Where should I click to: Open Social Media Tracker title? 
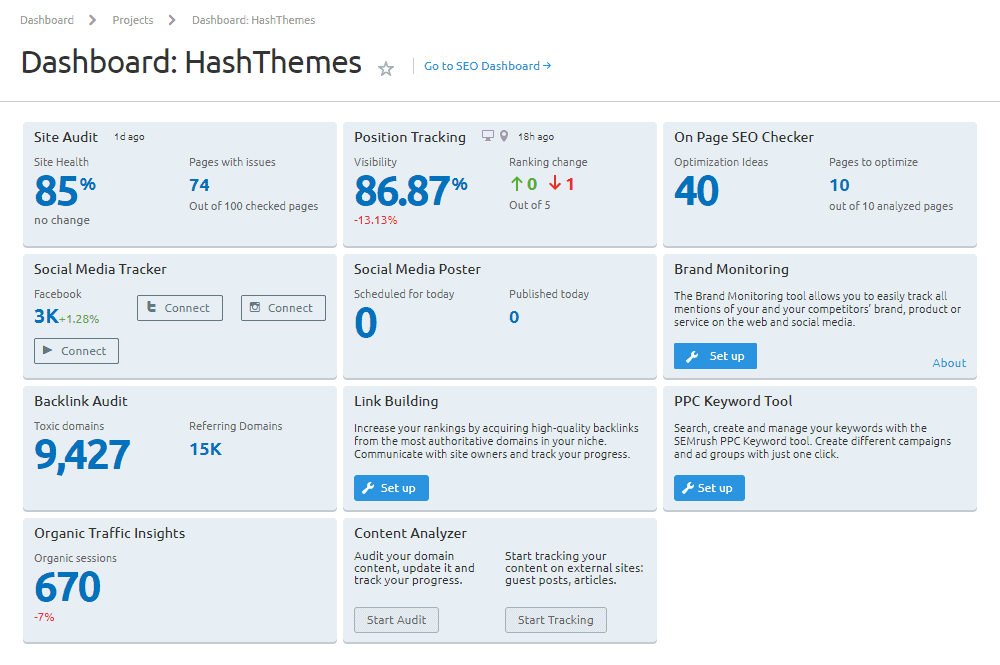pos(100,269)
